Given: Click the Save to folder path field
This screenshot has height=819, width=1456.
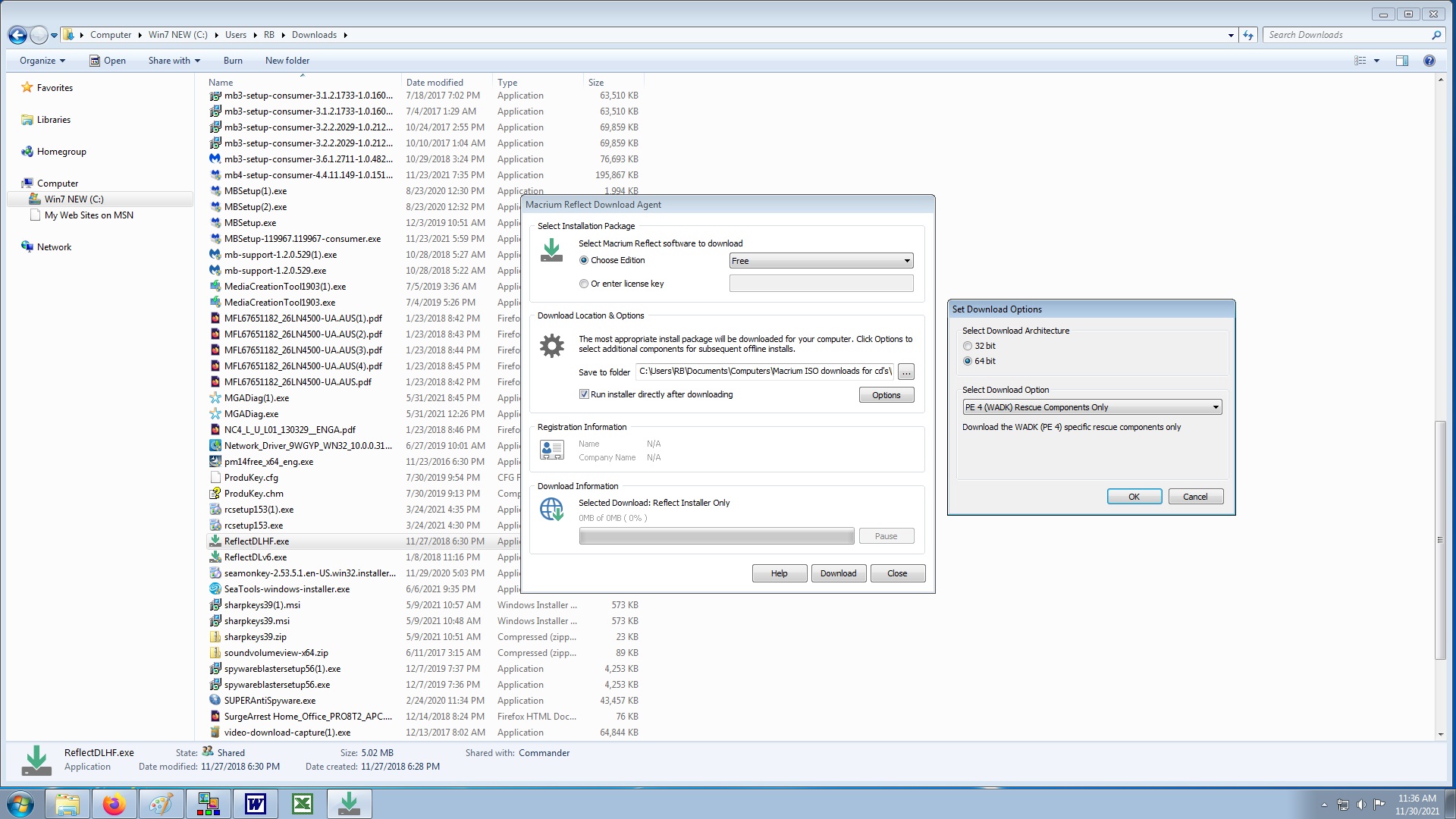Looking at the screenshot, I should [764, 372].
